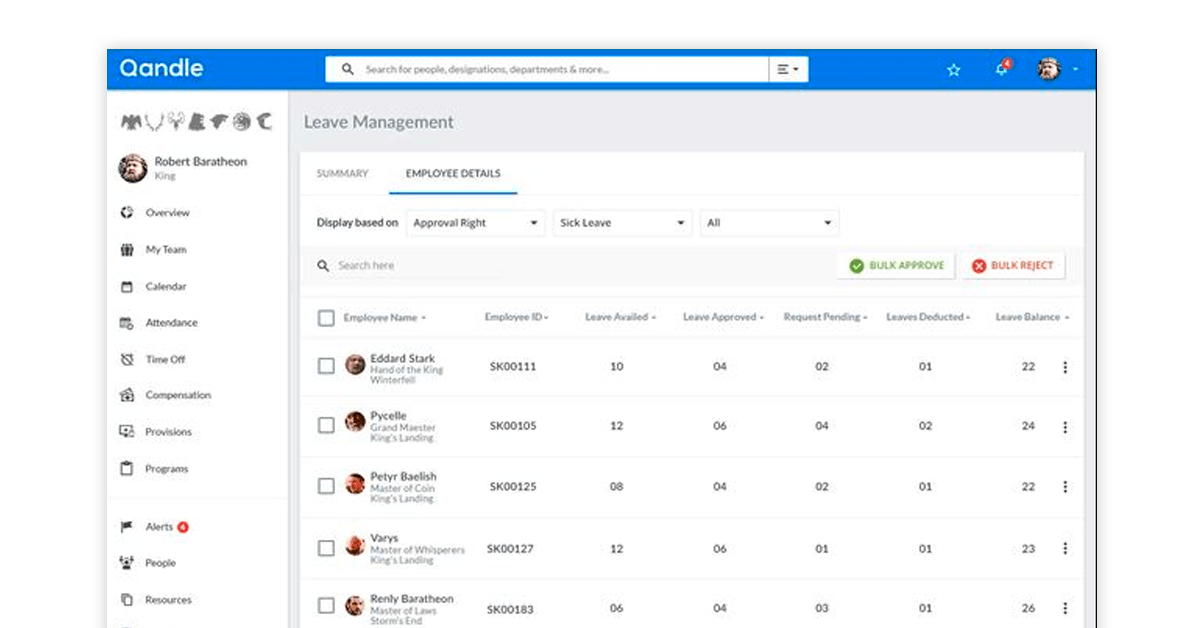Click the star favorites icon in header
1200x628 pixels.
click(953, 70)
